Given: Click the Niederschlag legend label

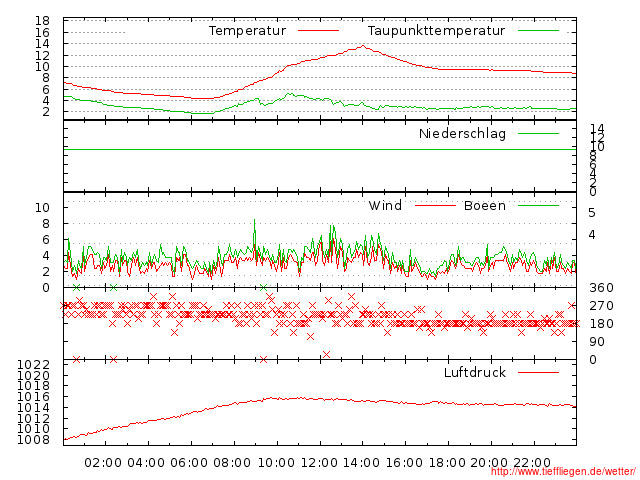Looking at the screenshot, I should (462, 134).
